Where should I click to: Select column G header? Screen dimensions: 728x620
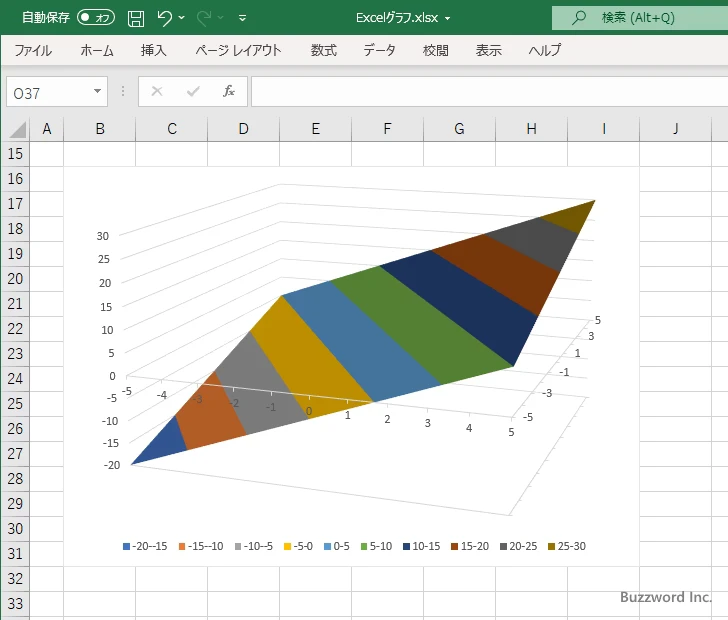coord(460,129)
